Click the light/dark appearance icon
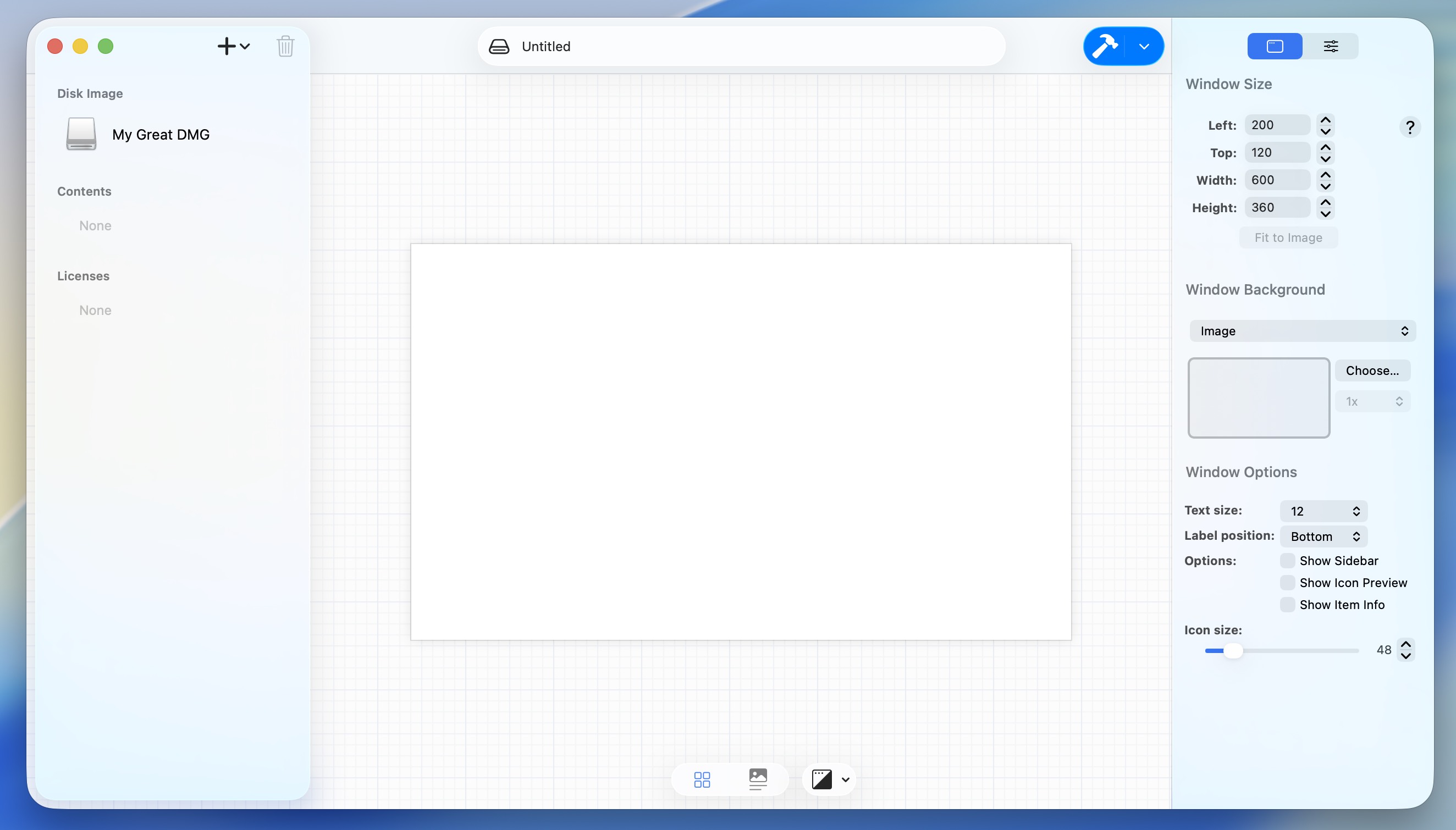Screen dimensions: 1456x830 point(821,779)
